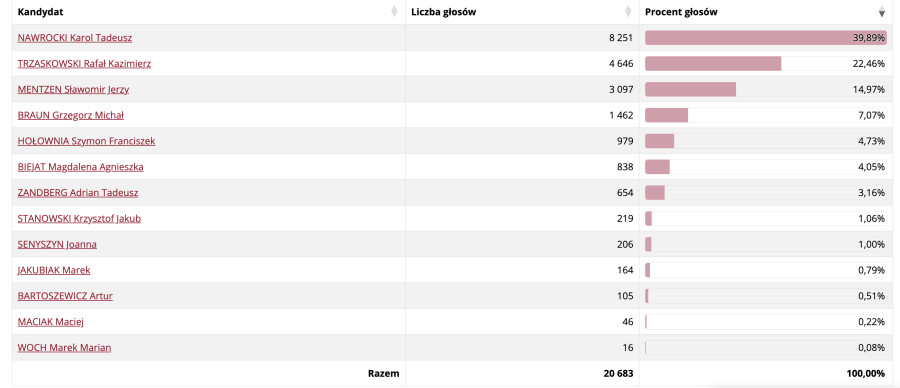Open MENTZEN Sławomir Jerzy link

pos(73,90)
